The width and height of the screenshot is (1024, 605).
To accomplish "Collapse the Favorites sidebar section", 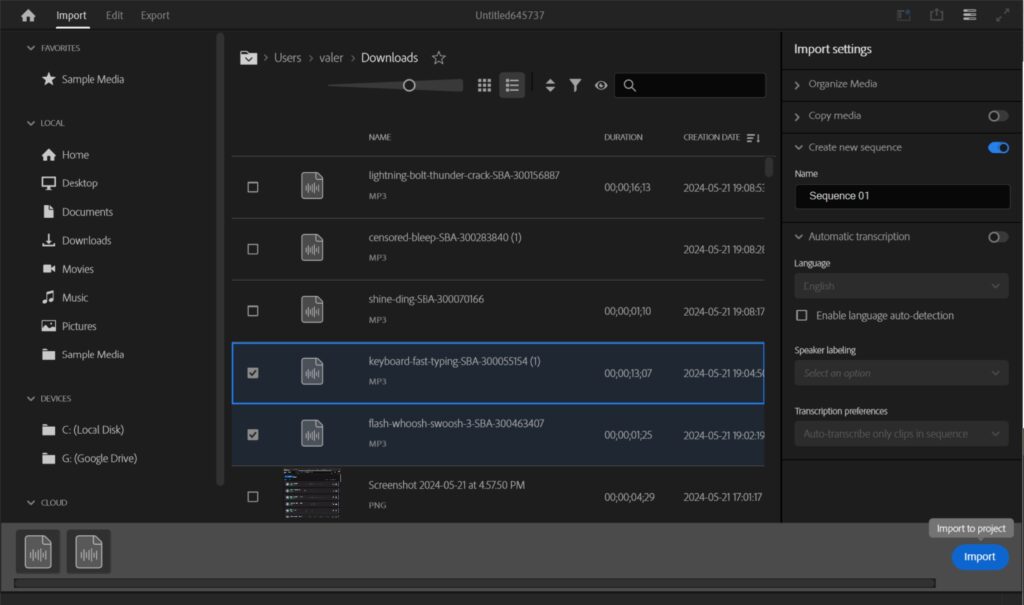I will [x=30, y=48].
